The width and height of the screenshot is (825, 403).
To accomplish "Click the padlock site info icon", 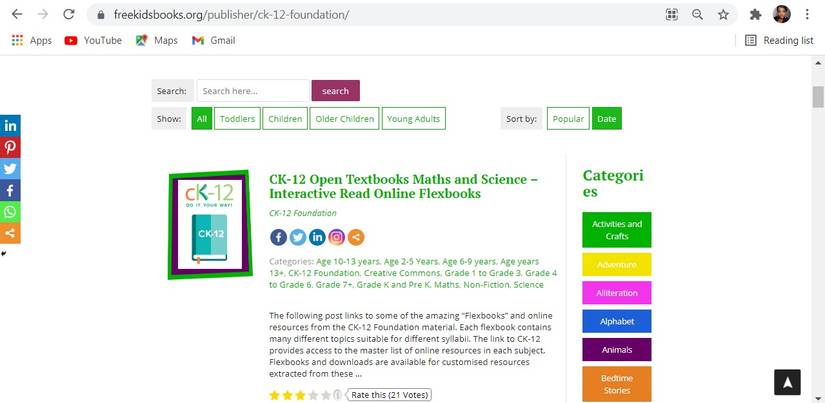I will (101, 15).
